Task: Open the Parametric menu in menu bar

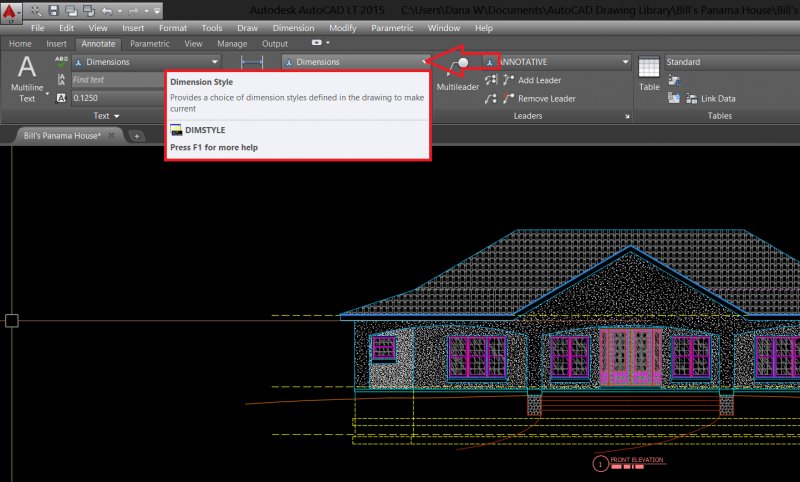Action: pos(392,28)
